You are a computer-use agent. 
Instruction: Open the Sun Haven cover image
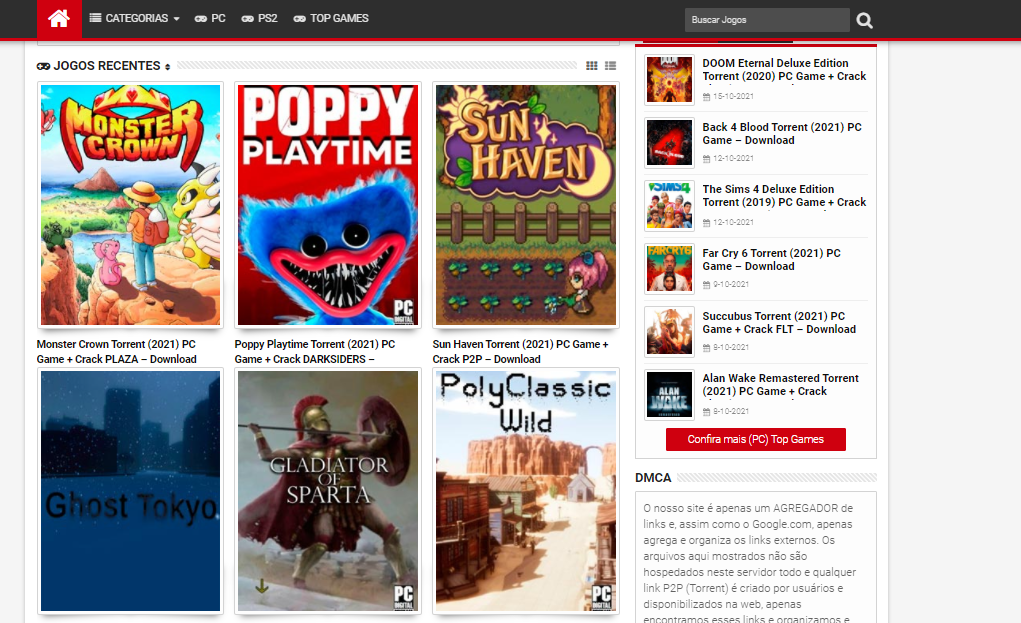click(x=525, y=205)
